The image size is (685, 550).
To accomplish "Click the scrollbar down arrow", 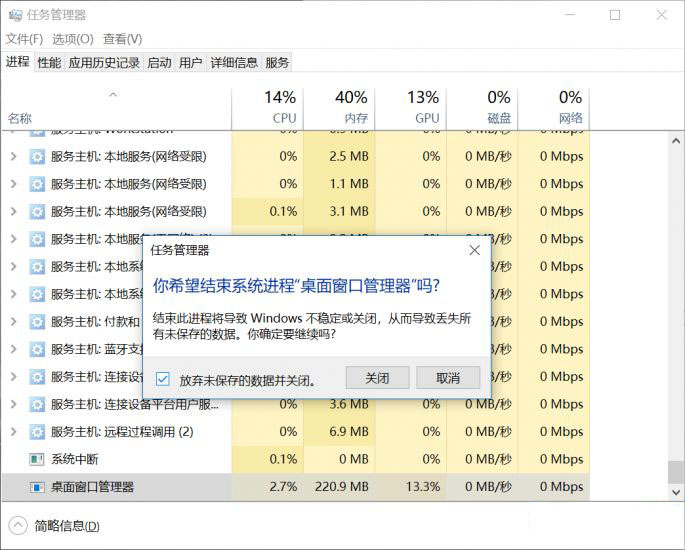I will pyautogui.click(x=676, y=492).
